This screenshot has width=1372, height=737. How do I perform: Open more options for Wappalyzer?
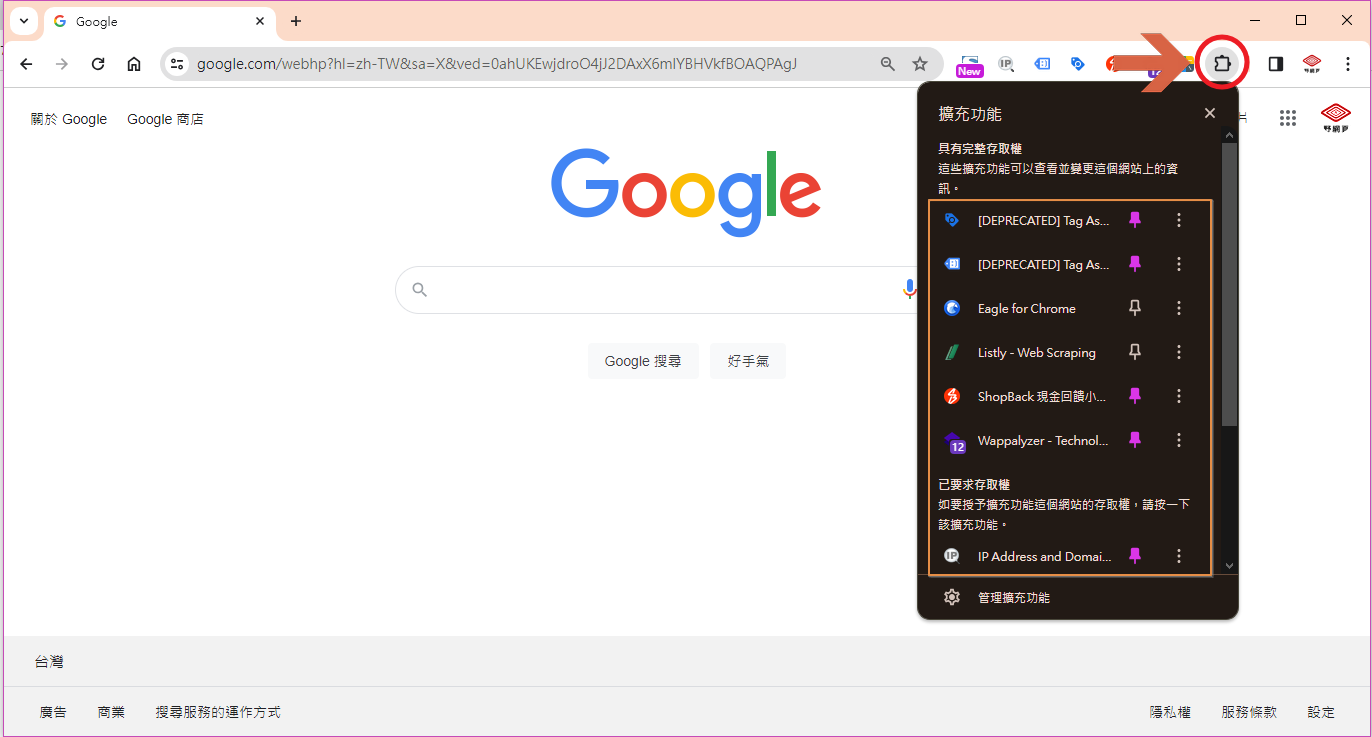(1179, 441)
